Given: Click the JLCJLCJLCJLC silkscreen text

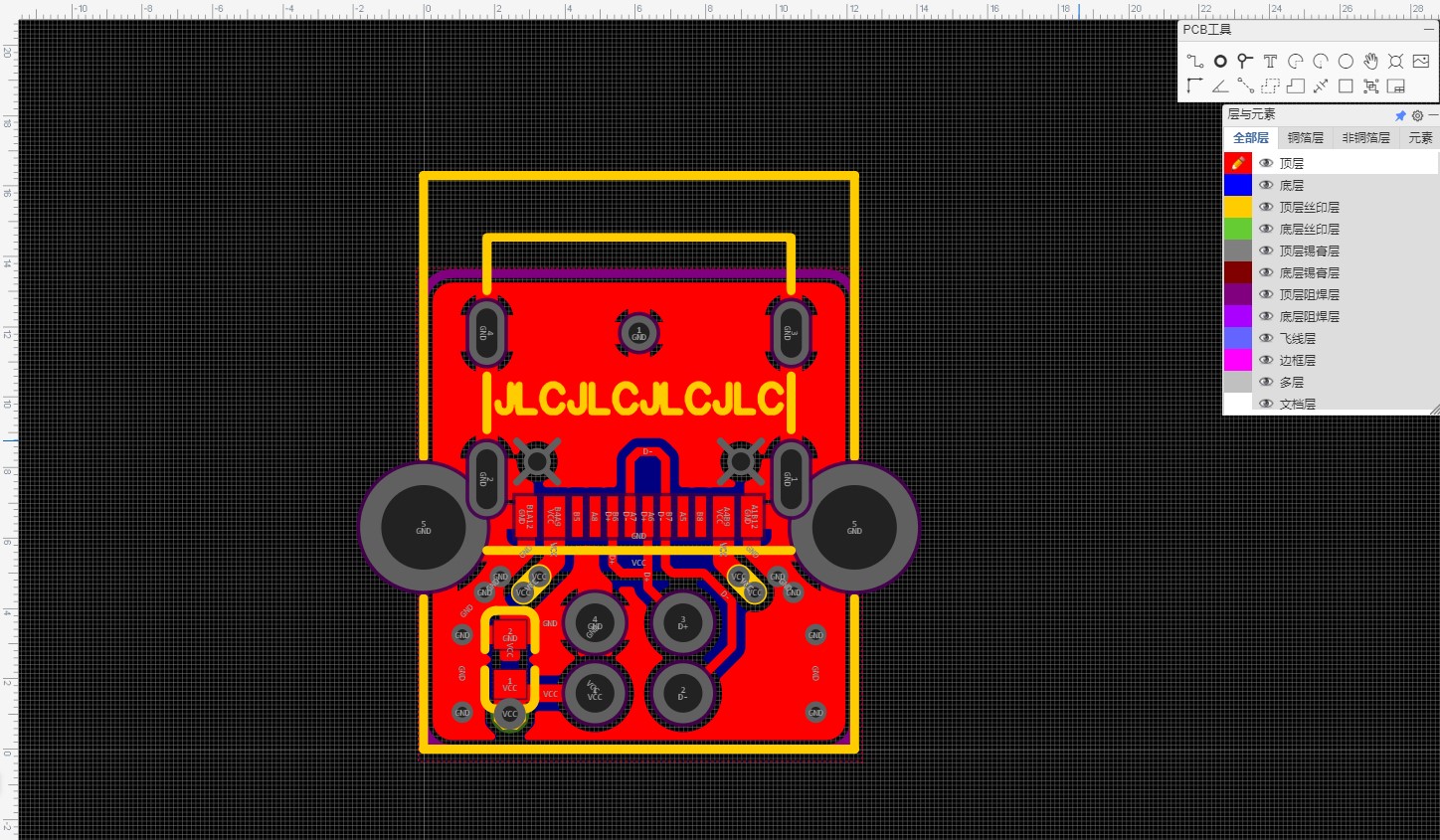Looking at the screenshot, I should [638, 400].
